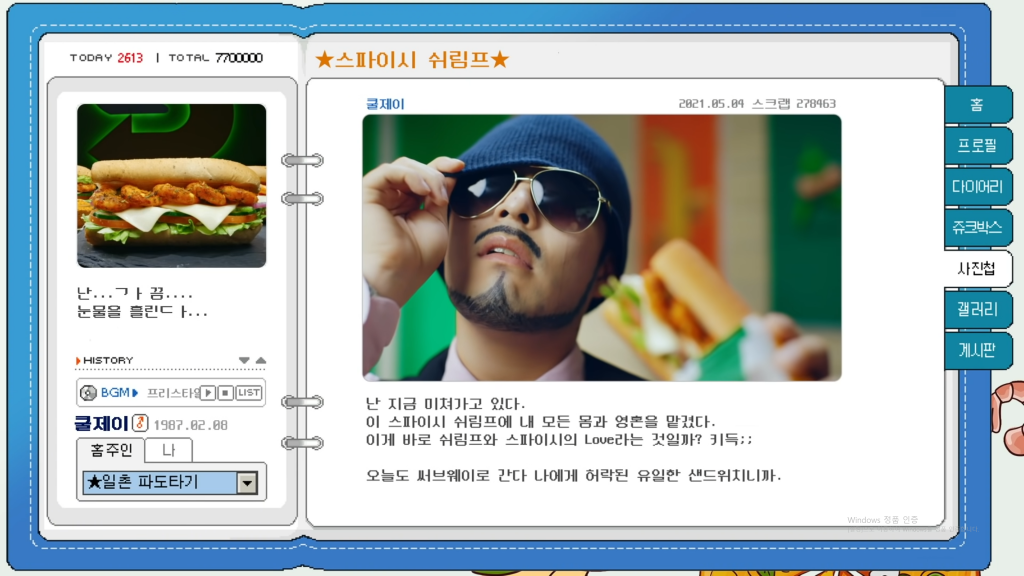Open the 게시판 menu tab

978,351
